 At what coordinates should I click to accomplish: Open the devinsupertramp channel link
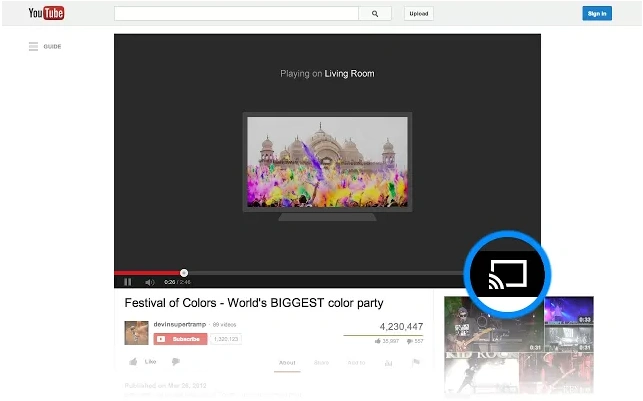[x=180, y=324]
